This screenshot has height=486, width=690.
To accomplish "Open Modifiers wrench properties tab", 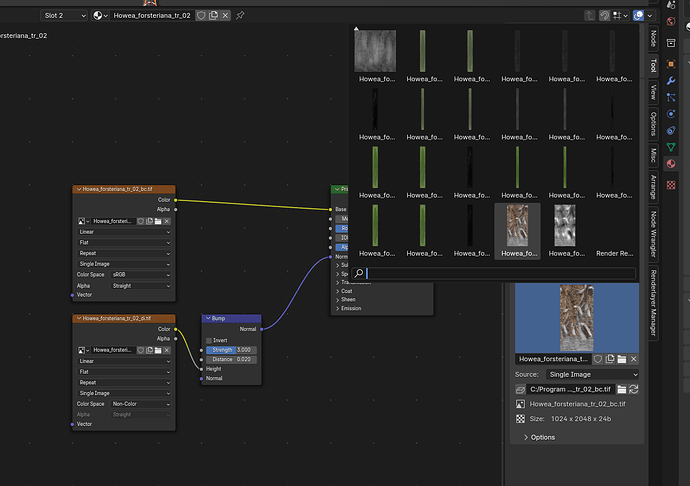I will click(x=671, y=81).
